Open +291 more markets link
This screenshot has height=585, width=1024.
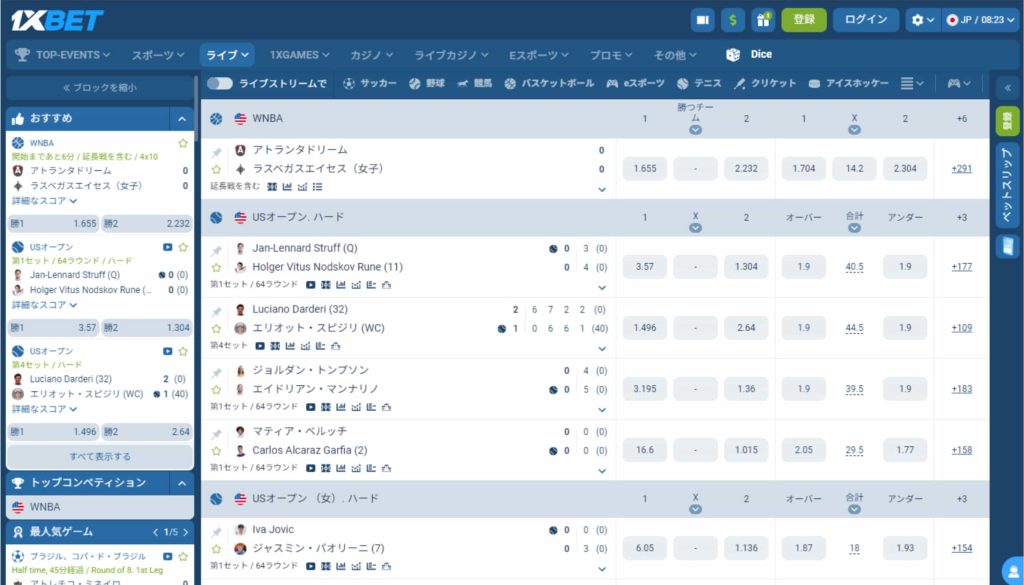pos(961,168)
